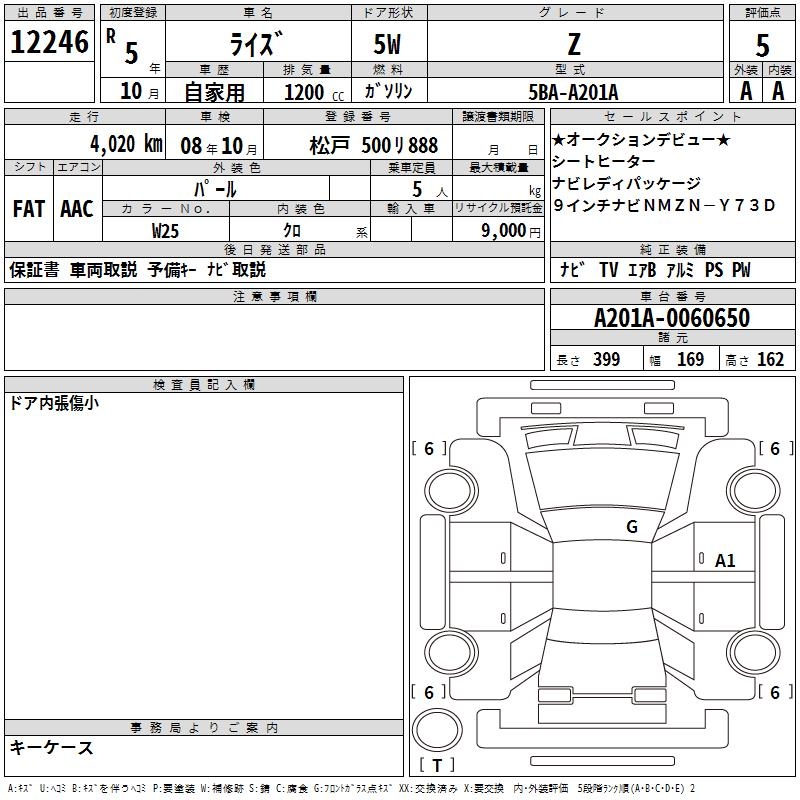Select the mileage 4,020 km
Image resolution: width=800 pixels, height=800 pixels.
(127, 144)
